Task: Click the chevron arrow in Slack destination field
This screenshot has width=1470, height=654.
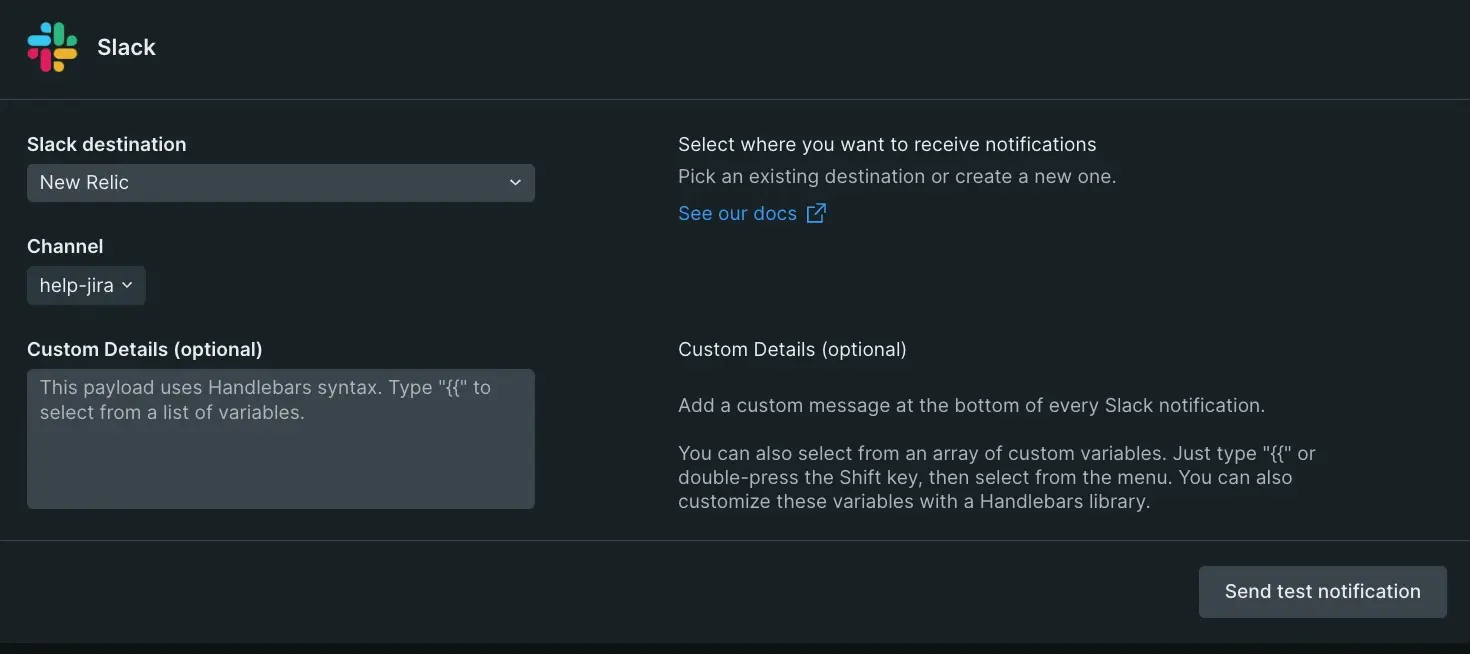Action: (x=515, y=183)
